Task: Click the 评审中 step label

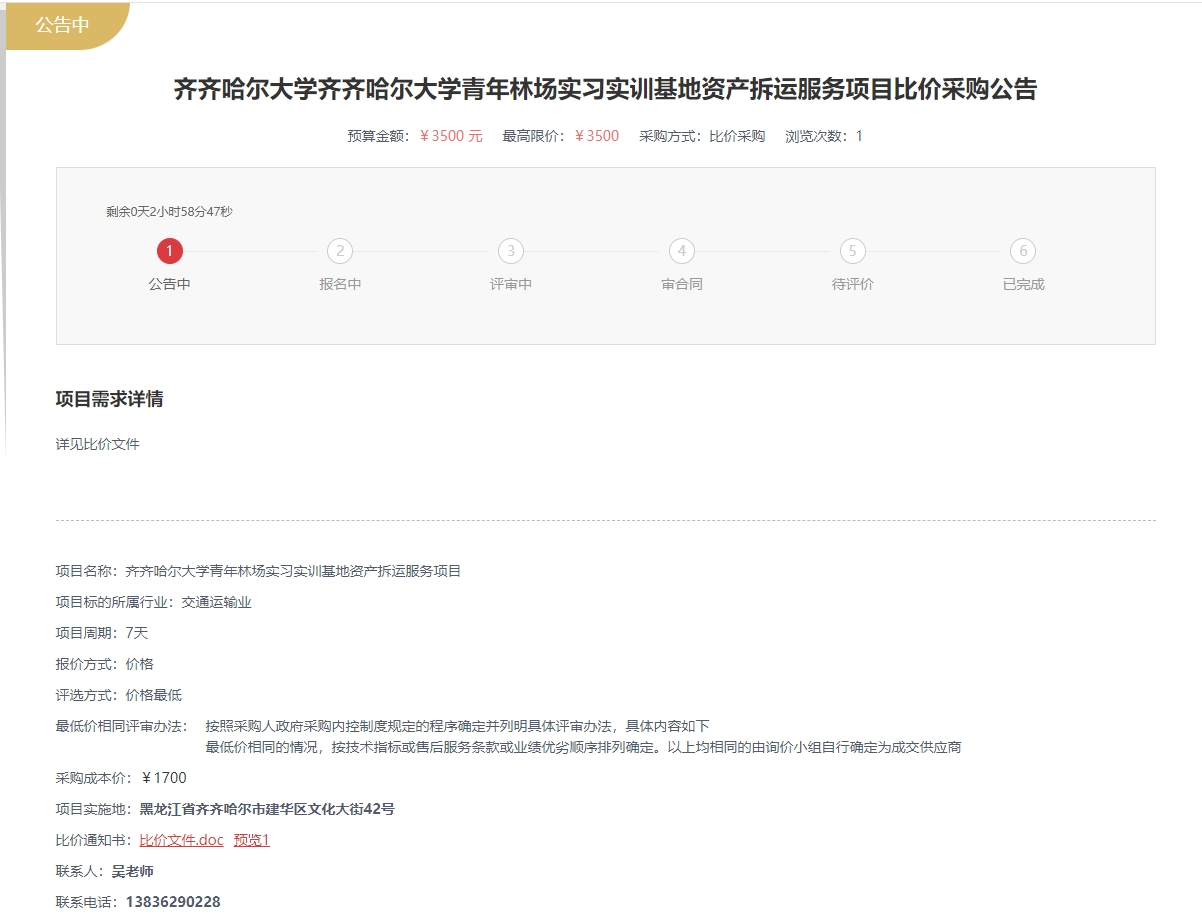Action: pyautogui.click(x=511, y=284)
